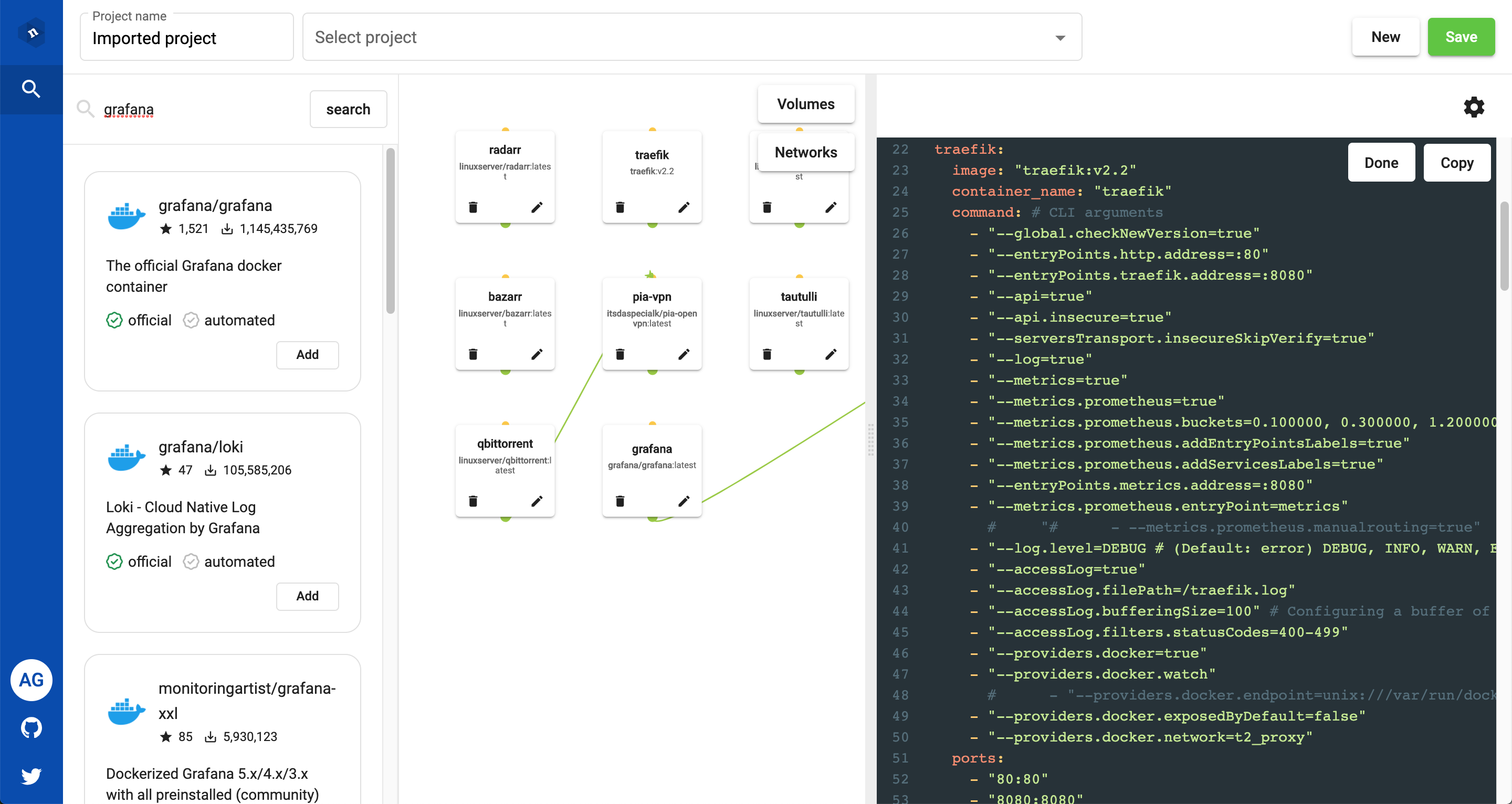1512x804 pixels.
Task: Edit the traefik service node
Action: (x=684, y=207)
